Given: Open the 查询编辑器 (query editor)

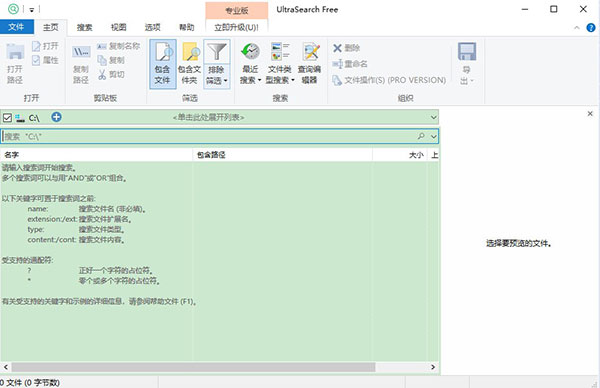Looking at the screenshot, I should tap(309, 64).
